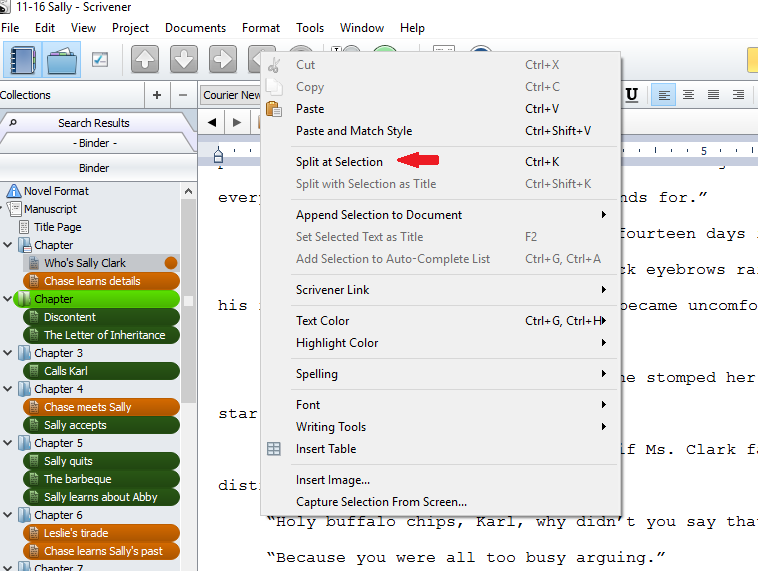This screenshot has width=758, height=571.
Task: Justify the text alignment
Action: coord(713,95)
